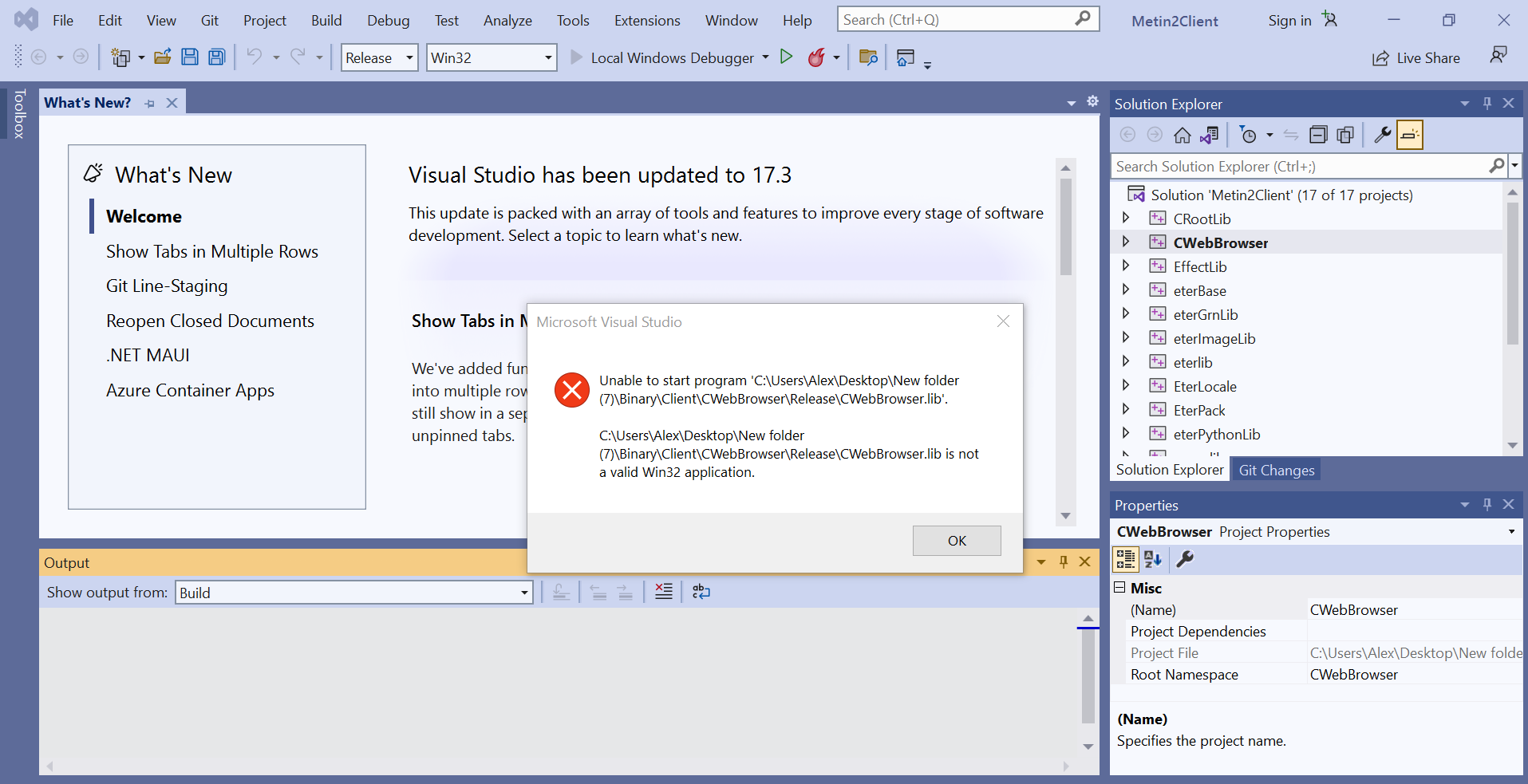Click the Open File folder icon
The image size is (1528, 784).
click(163, 57)
